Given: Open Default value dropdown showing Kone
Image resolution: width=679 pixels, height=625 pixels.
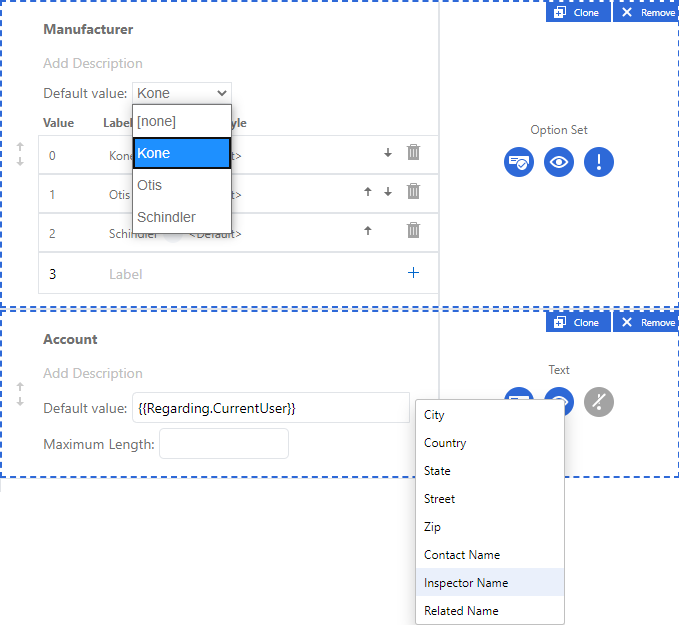Looking at the screenshot, I should tap(182, 93).
